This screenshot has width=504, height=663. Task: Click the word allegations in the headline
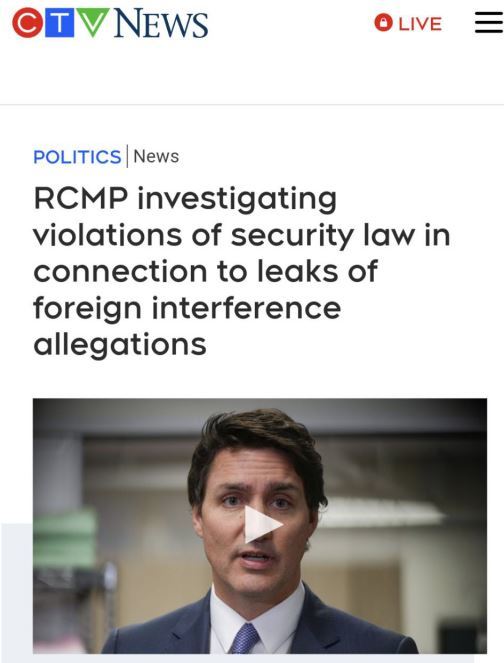tap(120, 345)
